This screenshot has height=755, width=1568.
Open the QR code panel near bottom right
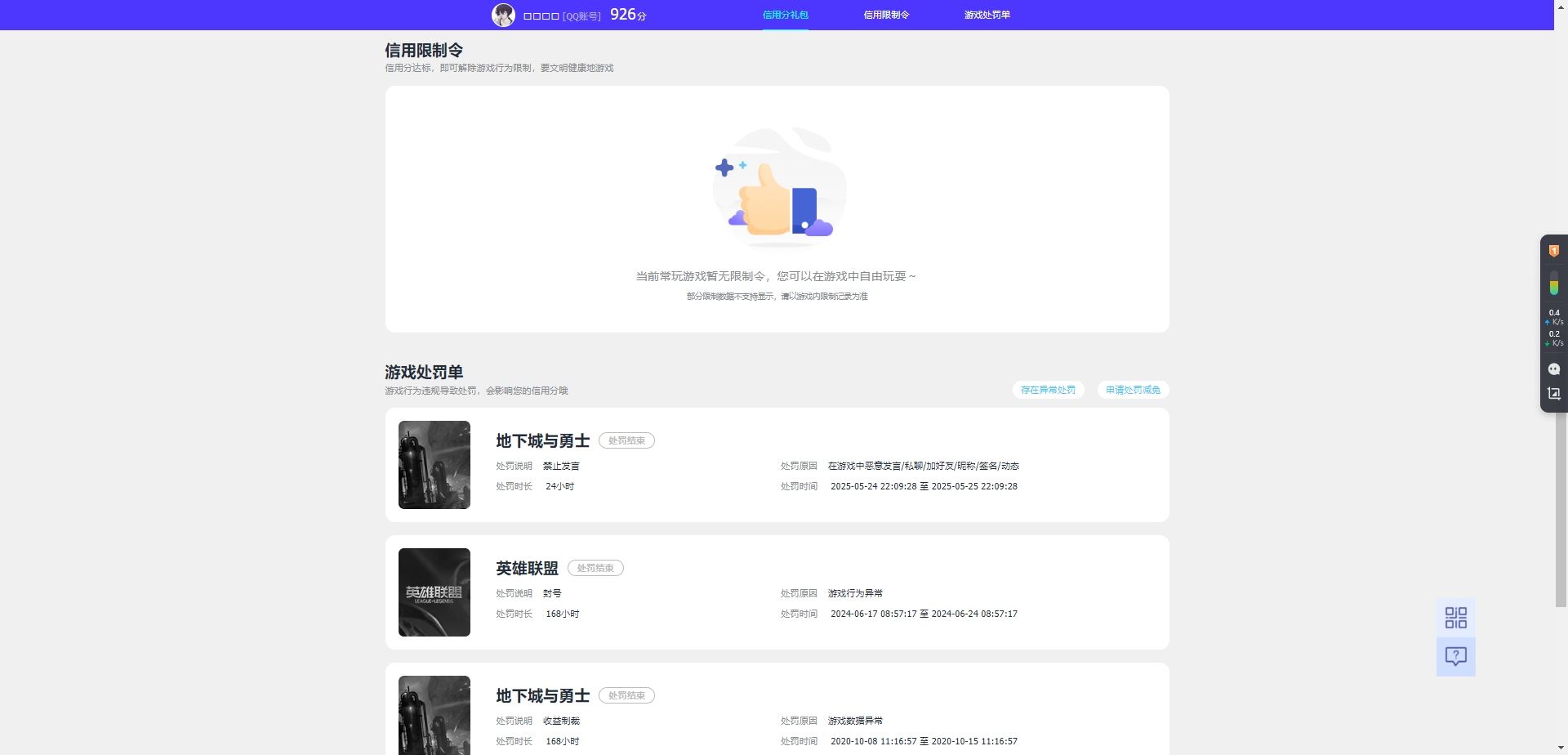1456,619
